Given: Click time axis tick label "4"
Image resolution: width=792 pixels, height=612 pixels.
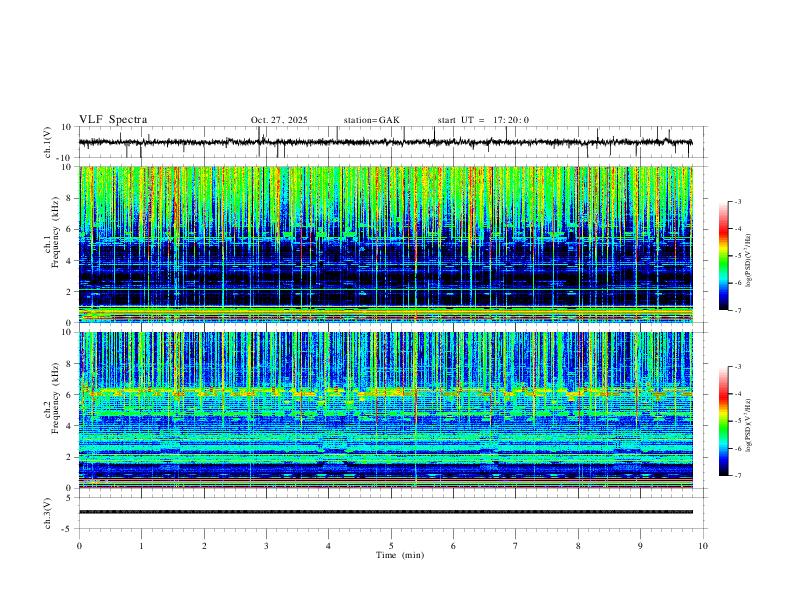Looking at the screenshot, I should [328, 546].
